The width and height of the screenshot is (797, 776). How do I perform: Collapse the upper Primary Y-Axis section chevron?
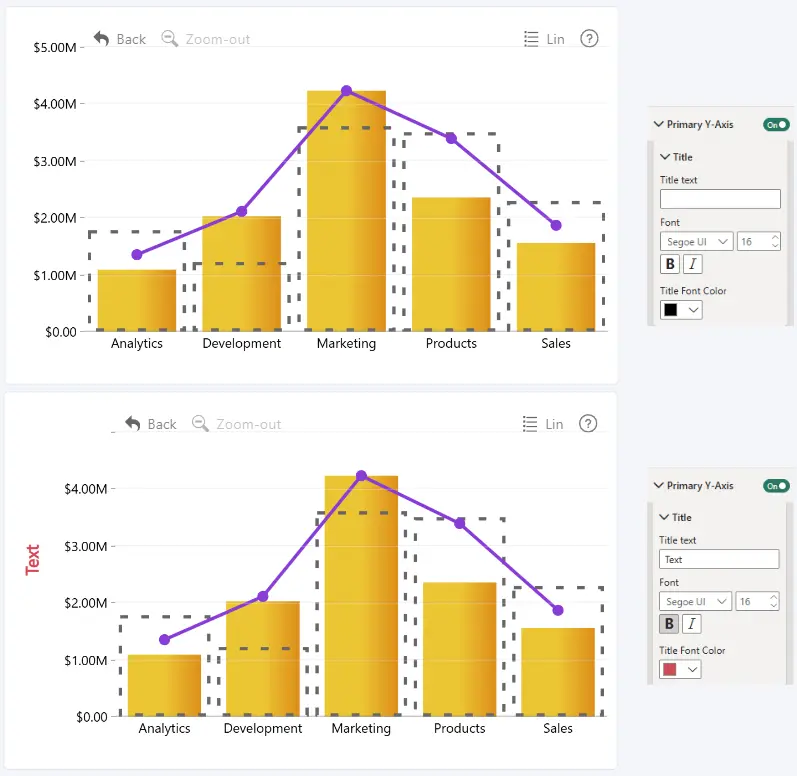click(x=659, y=124)
